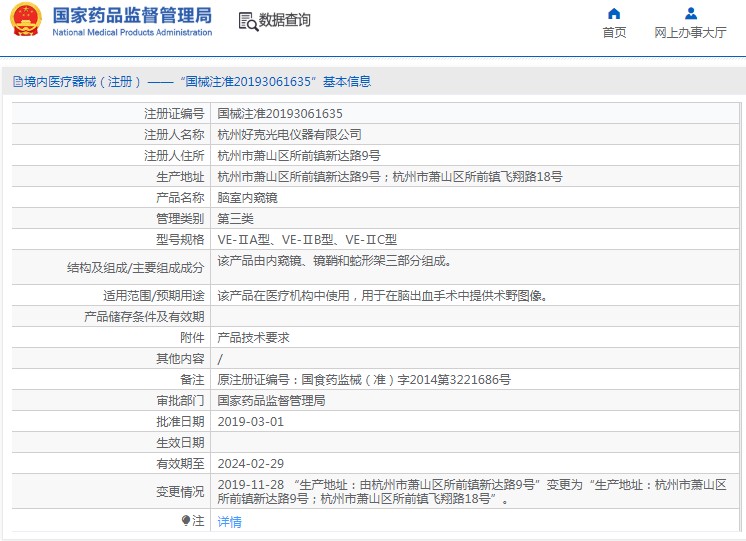This screenshot has height=541, width=746.
Task: Click the 产品储存条件及有效期 label
Action: pos(144,317)
